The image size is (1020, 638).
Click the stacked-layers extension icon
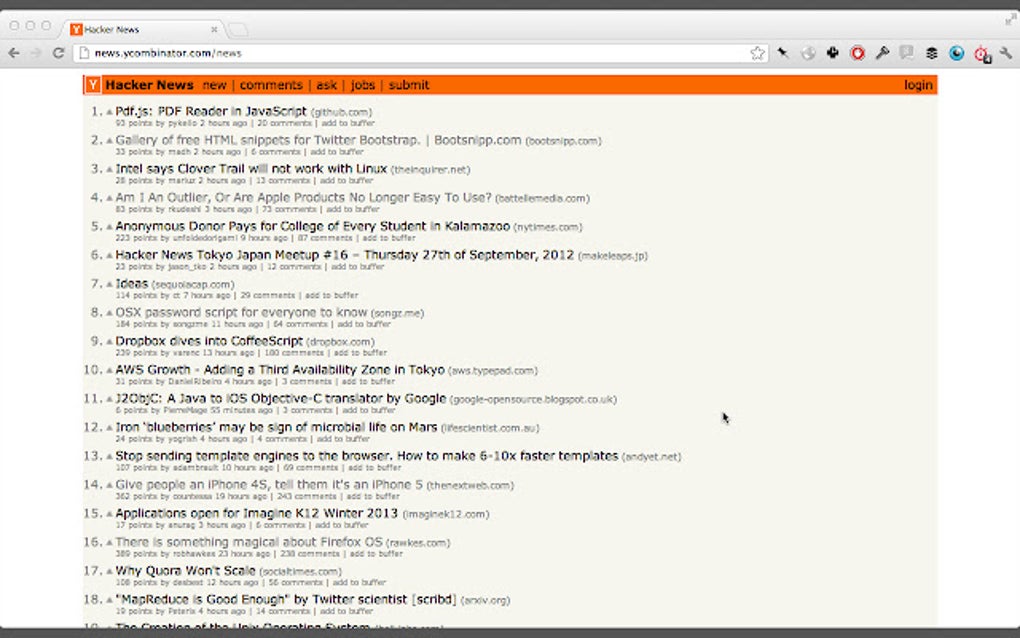(x=933, y=51)
